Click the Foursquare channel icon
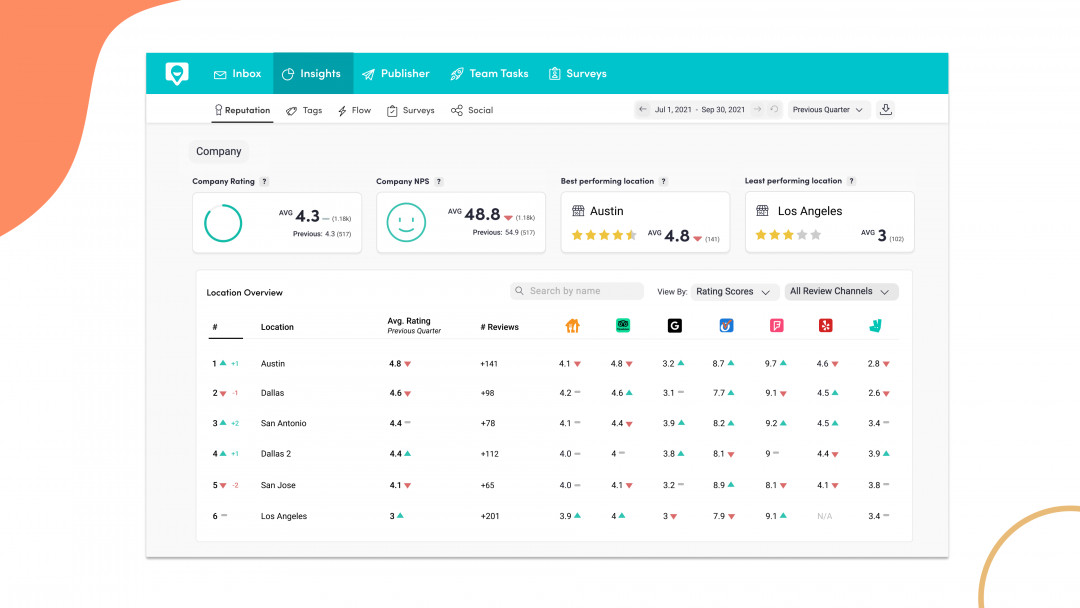This screenshot has width=1080, height=608. (777, 326)
